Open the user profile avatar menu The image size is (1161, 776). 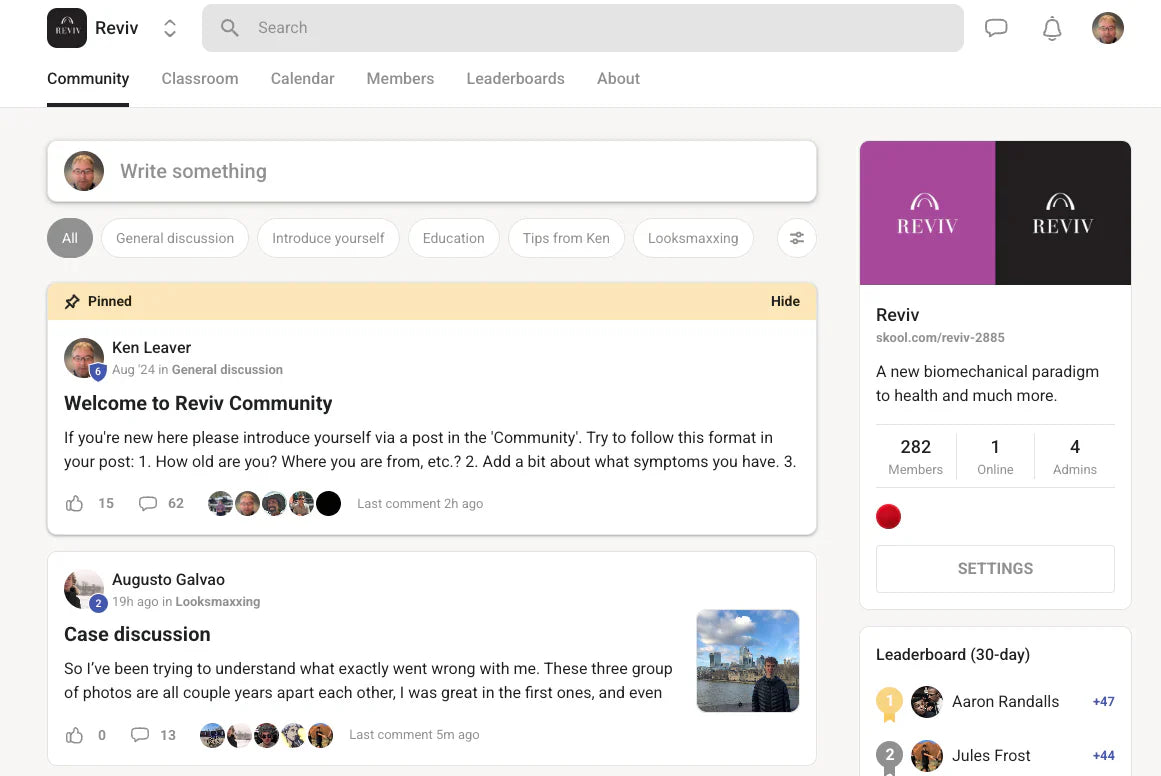point(1107,28)
